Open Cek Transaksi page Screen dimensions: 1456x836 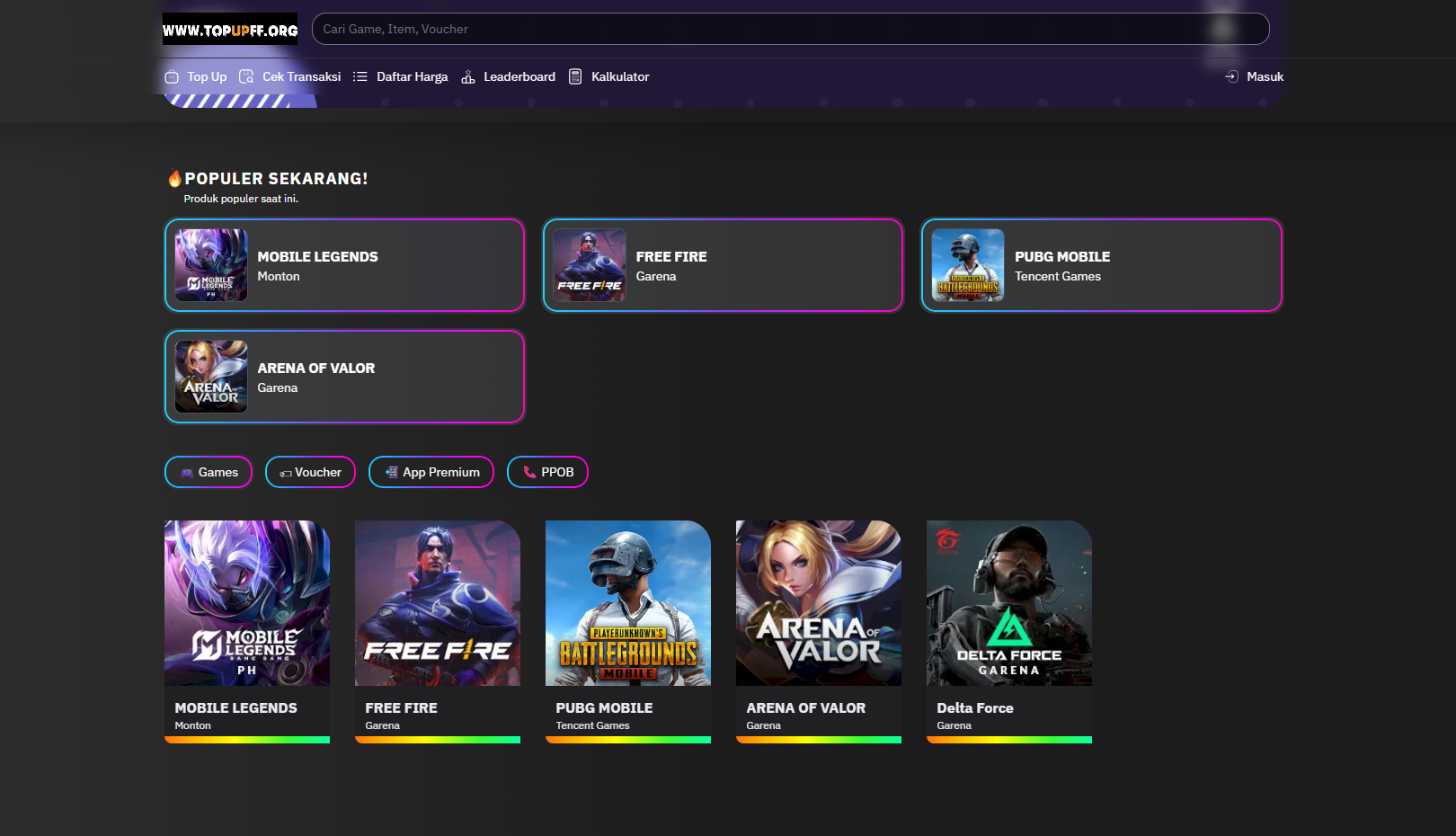click(301, 77)
